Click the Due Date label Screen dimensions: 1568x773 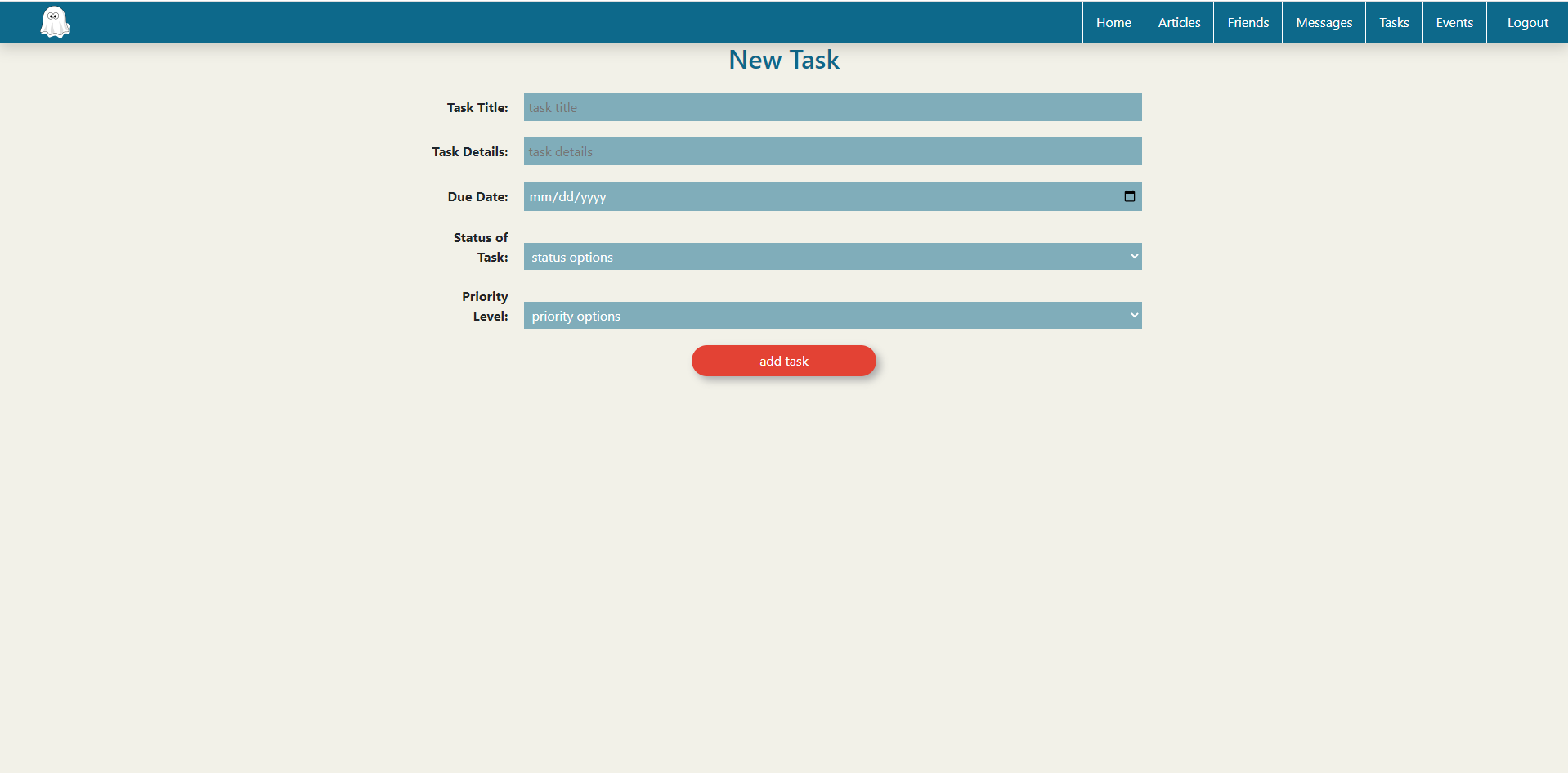point(477,196)
